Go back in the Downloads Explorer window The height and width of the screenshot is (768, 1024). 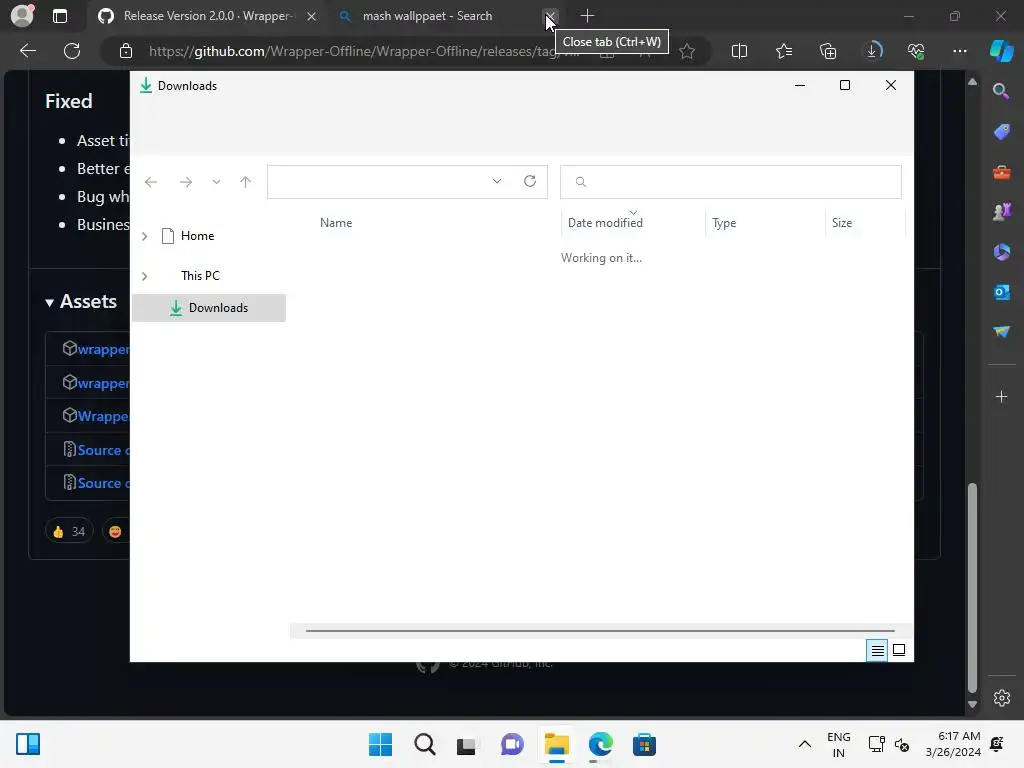coord(151,182)
